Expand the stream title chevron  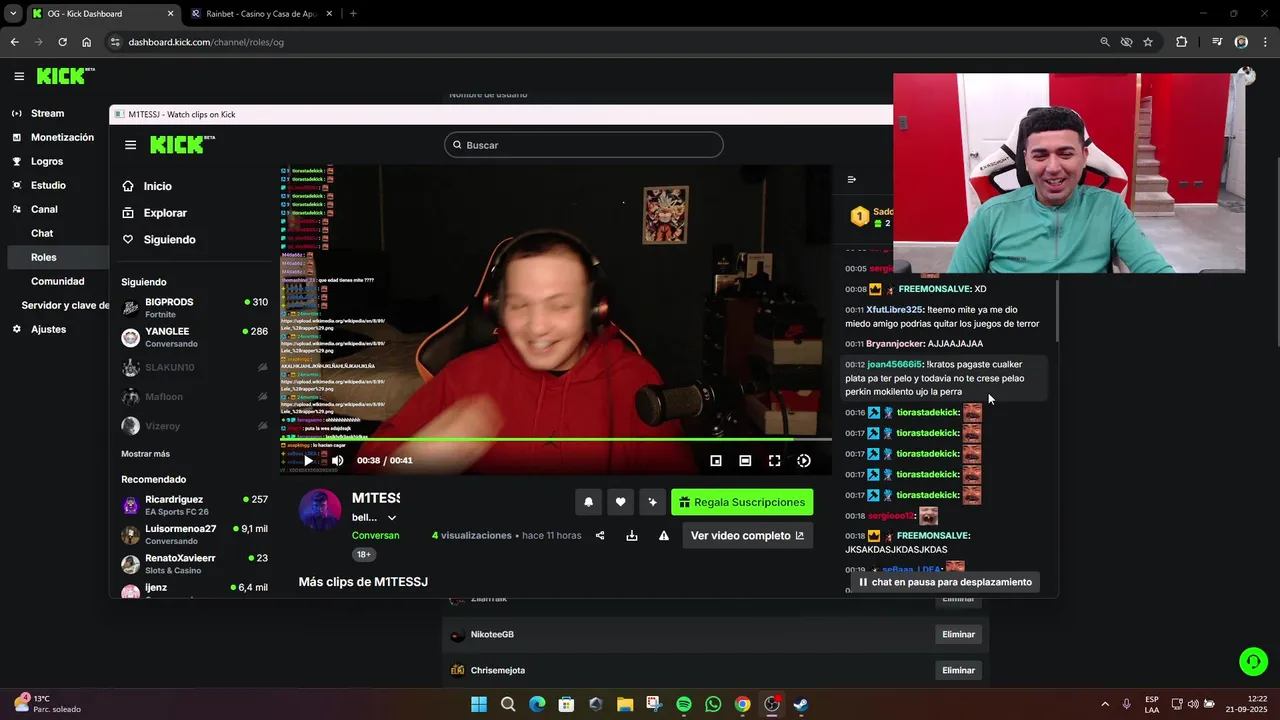pyautogui.click(x=392, y=518)
